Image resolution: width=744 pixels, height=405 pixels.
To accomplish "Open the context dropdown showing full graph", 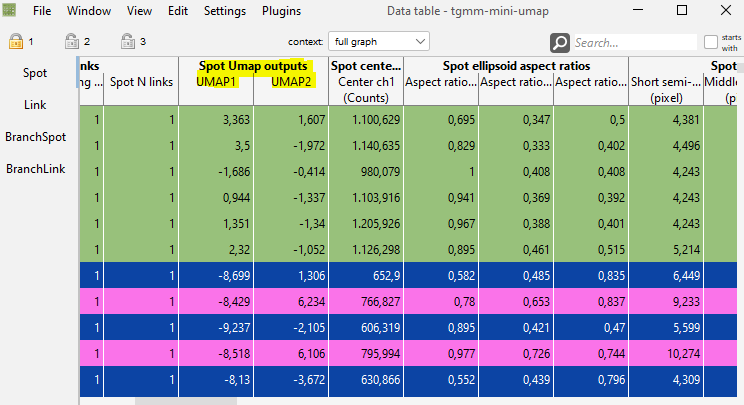I will click(x=379, y=41).
